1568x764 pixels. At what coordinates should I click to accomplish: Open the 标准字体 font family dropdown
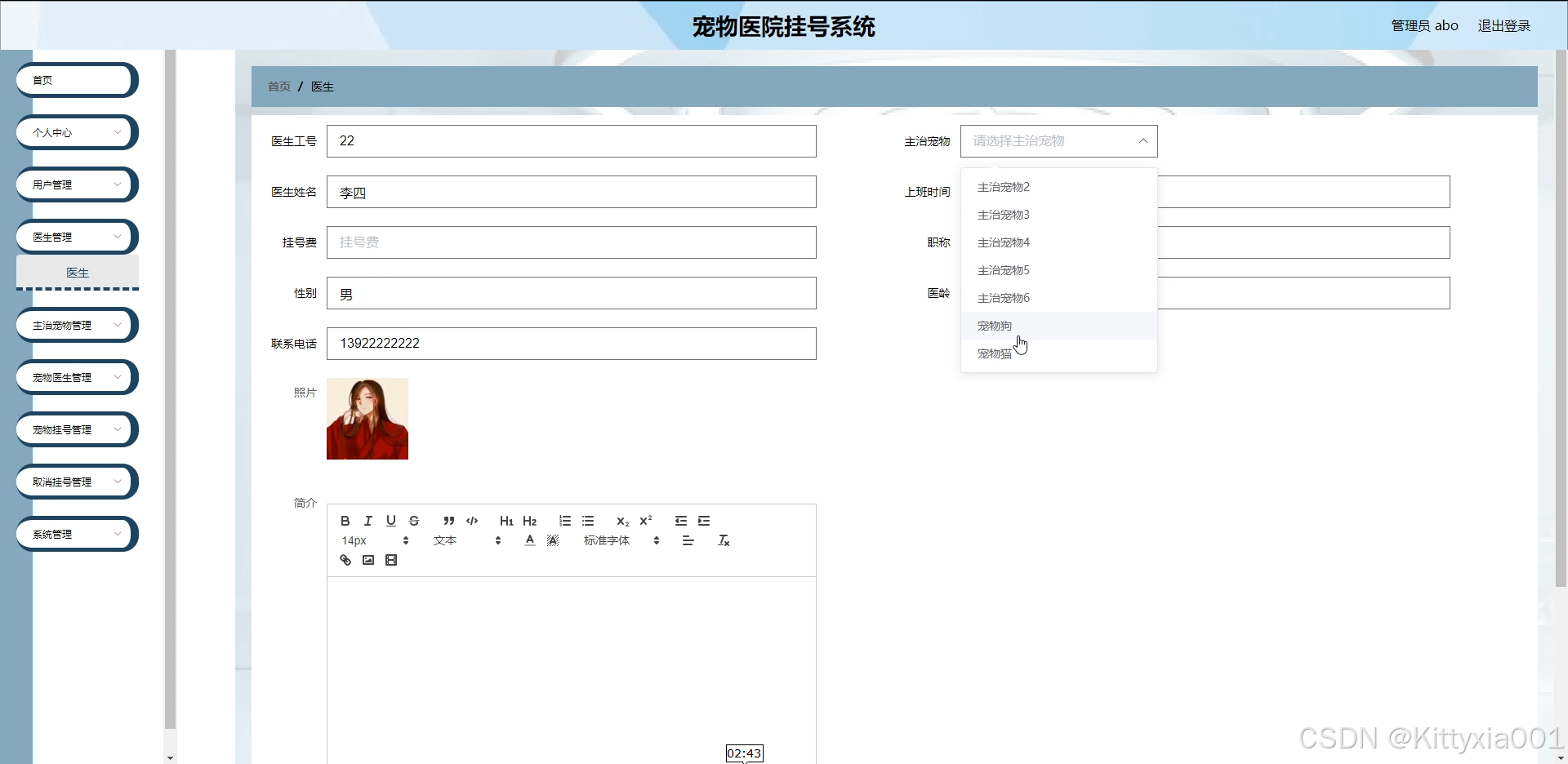click(621, 540)
